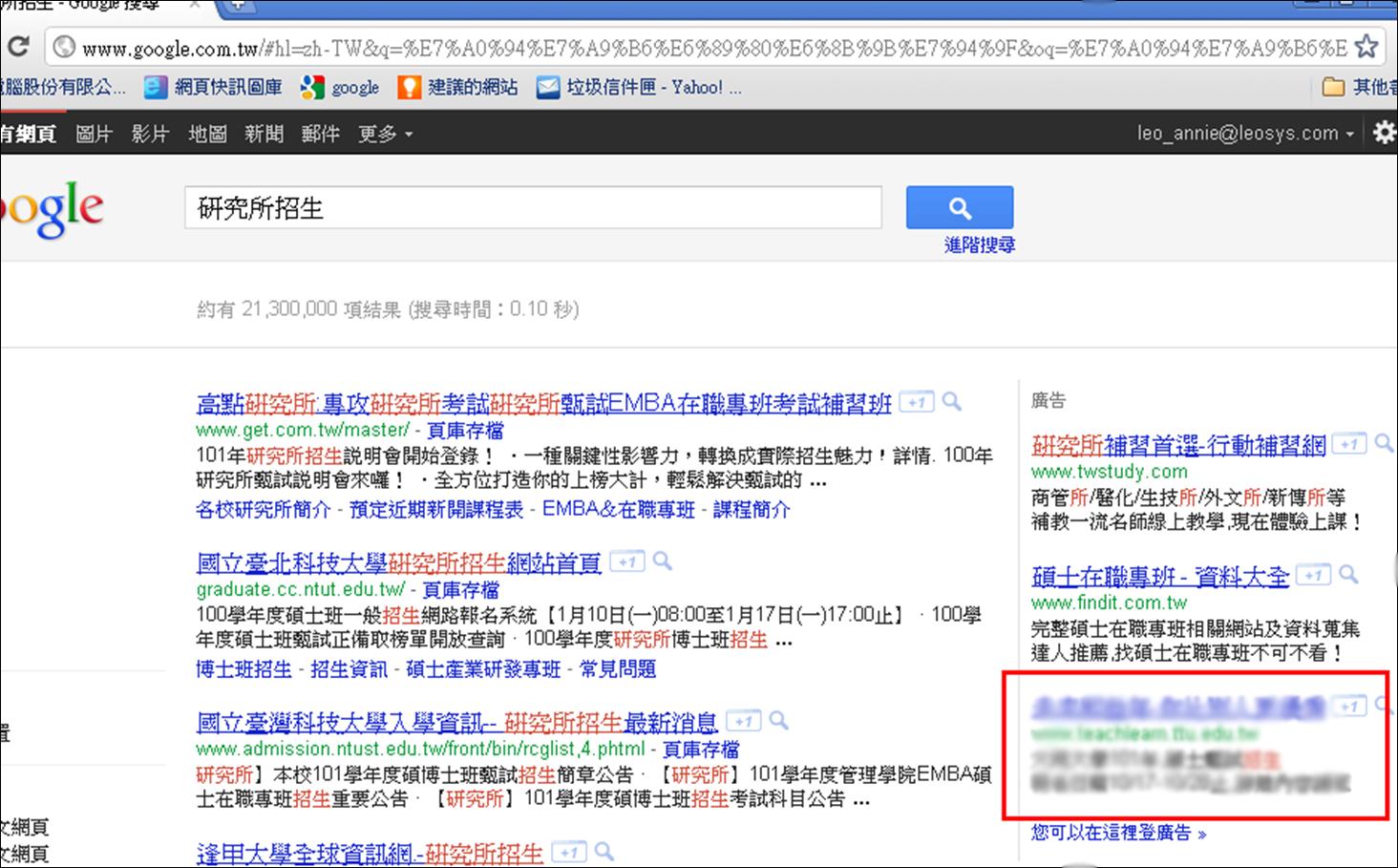Image resolution: width=1398 pixels, height=868 pixels.
Task: Preview the 國立臺北科技大學 result with magnifier
Action: (x=662, y=561)
